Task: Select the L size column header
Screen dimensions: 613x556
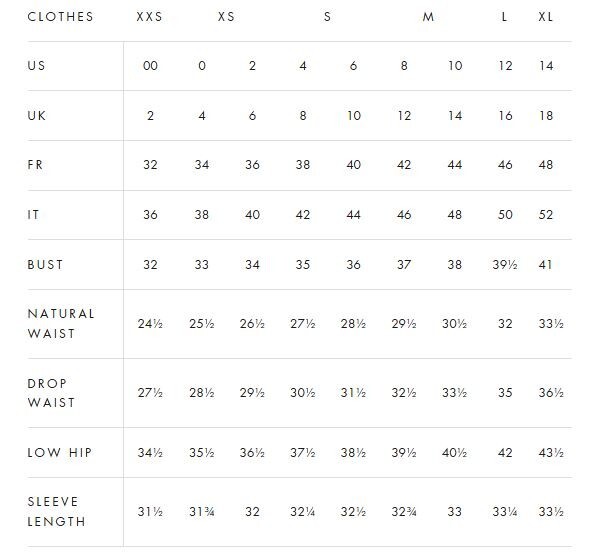Action: 505,17
